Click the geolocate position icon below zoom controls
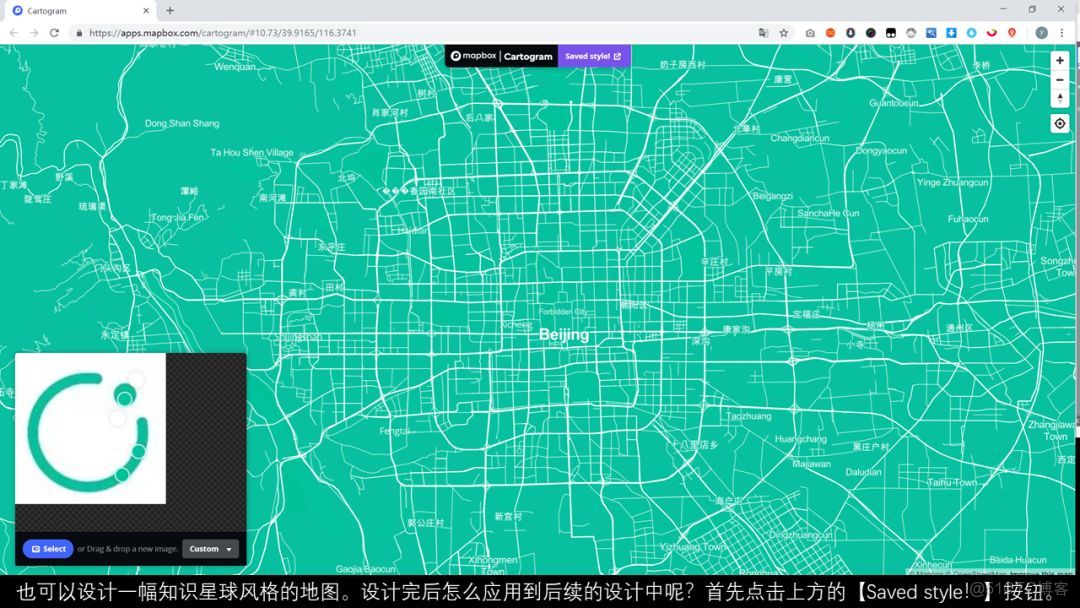1080x608 pixels. [x=1060, y=123]
